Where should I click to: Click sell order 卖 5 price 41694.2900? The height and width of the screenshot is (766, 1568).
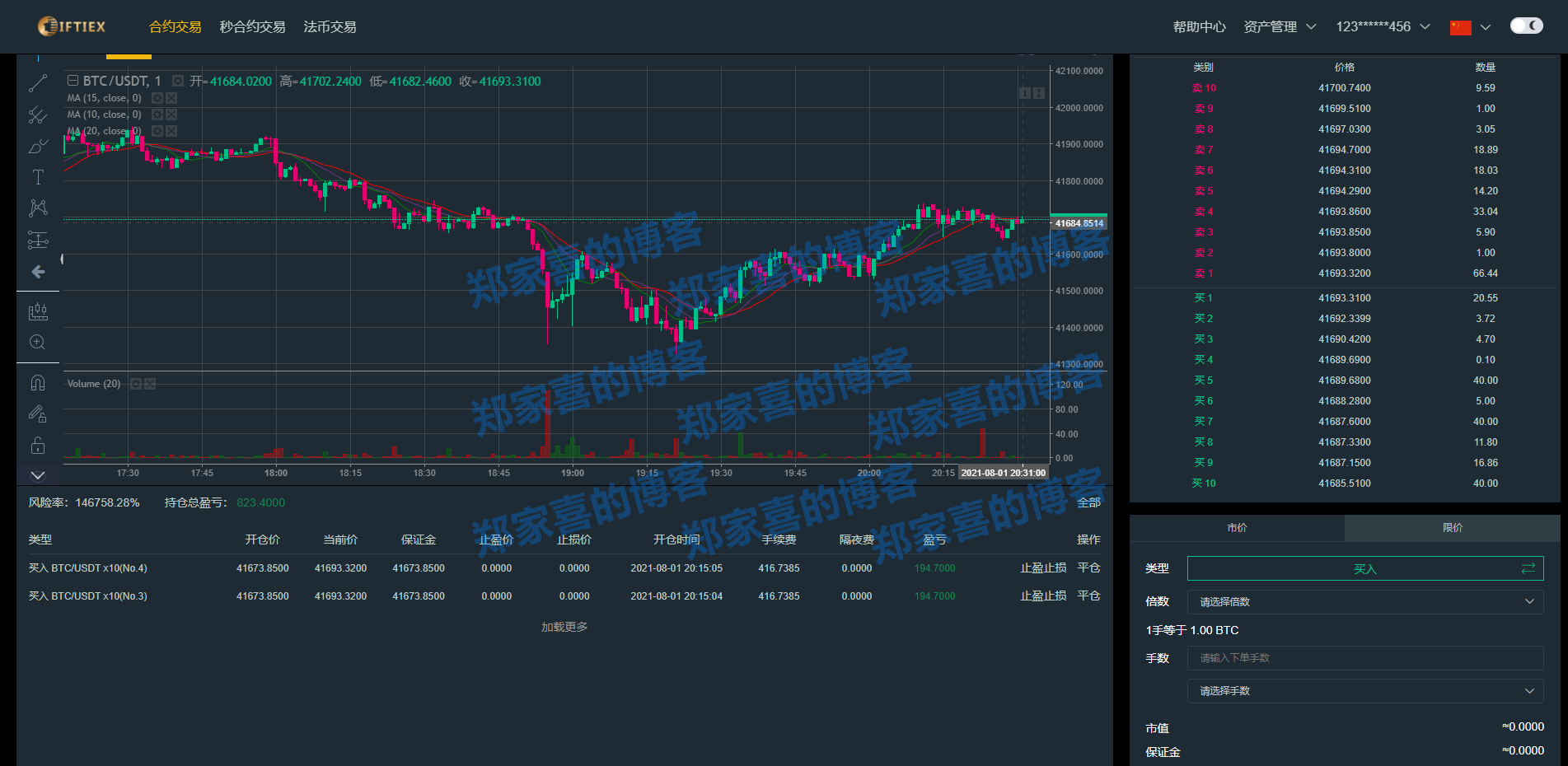(x=1345, y=191)
